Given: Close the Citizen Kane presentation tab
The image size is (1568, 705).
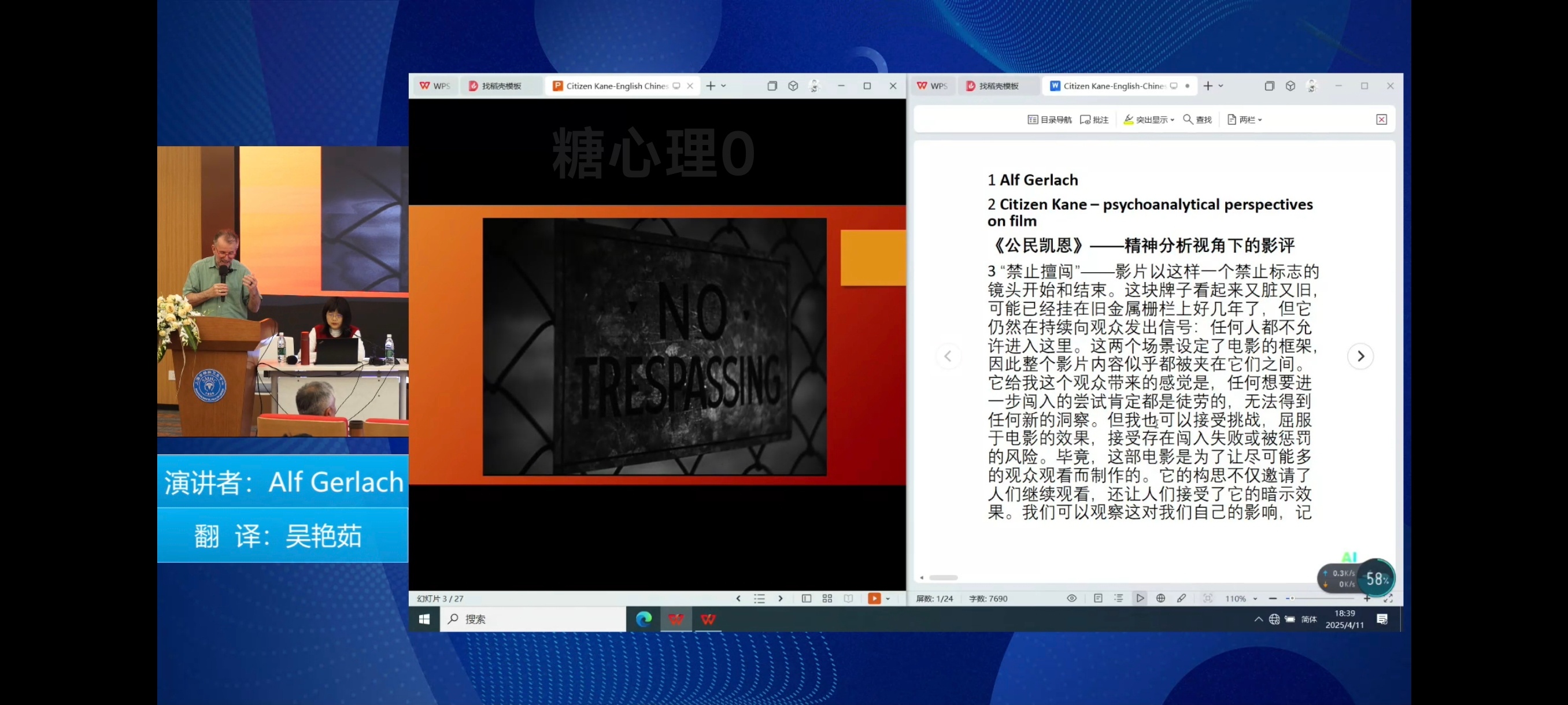Looking at the screenshot, I should pos(690,86).
